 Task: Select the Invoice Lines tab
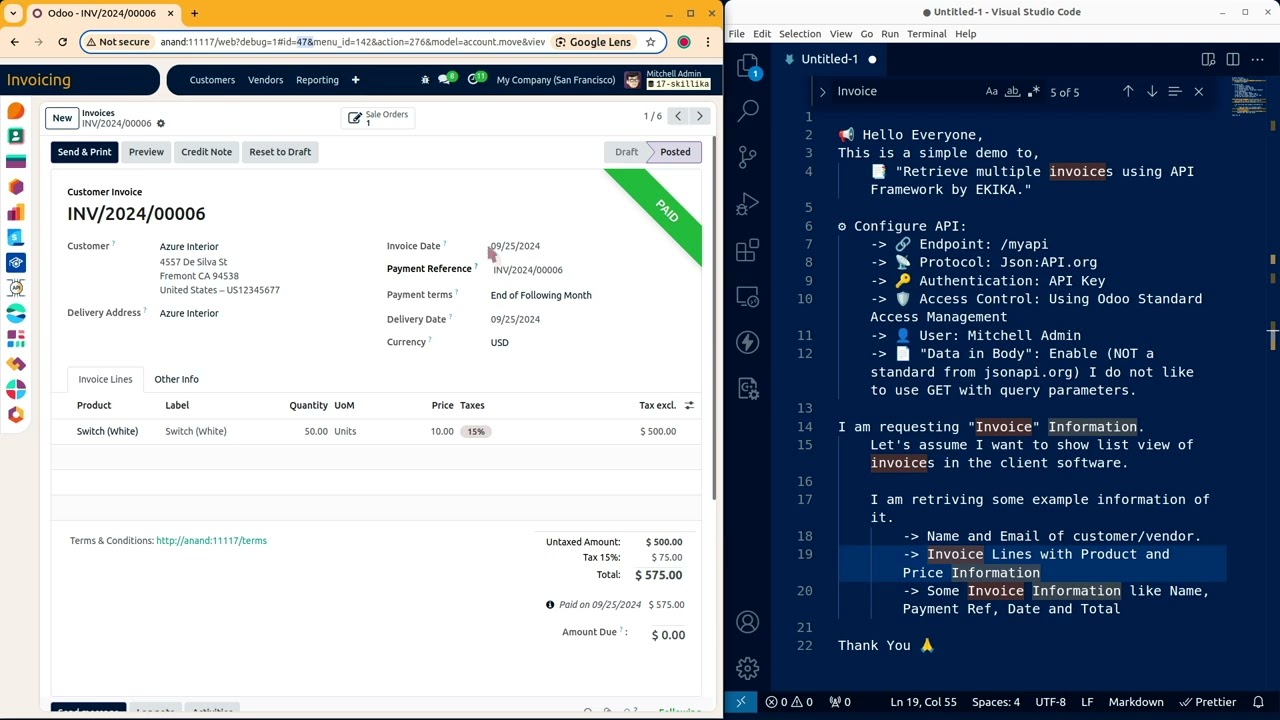[x=105, y=379]
